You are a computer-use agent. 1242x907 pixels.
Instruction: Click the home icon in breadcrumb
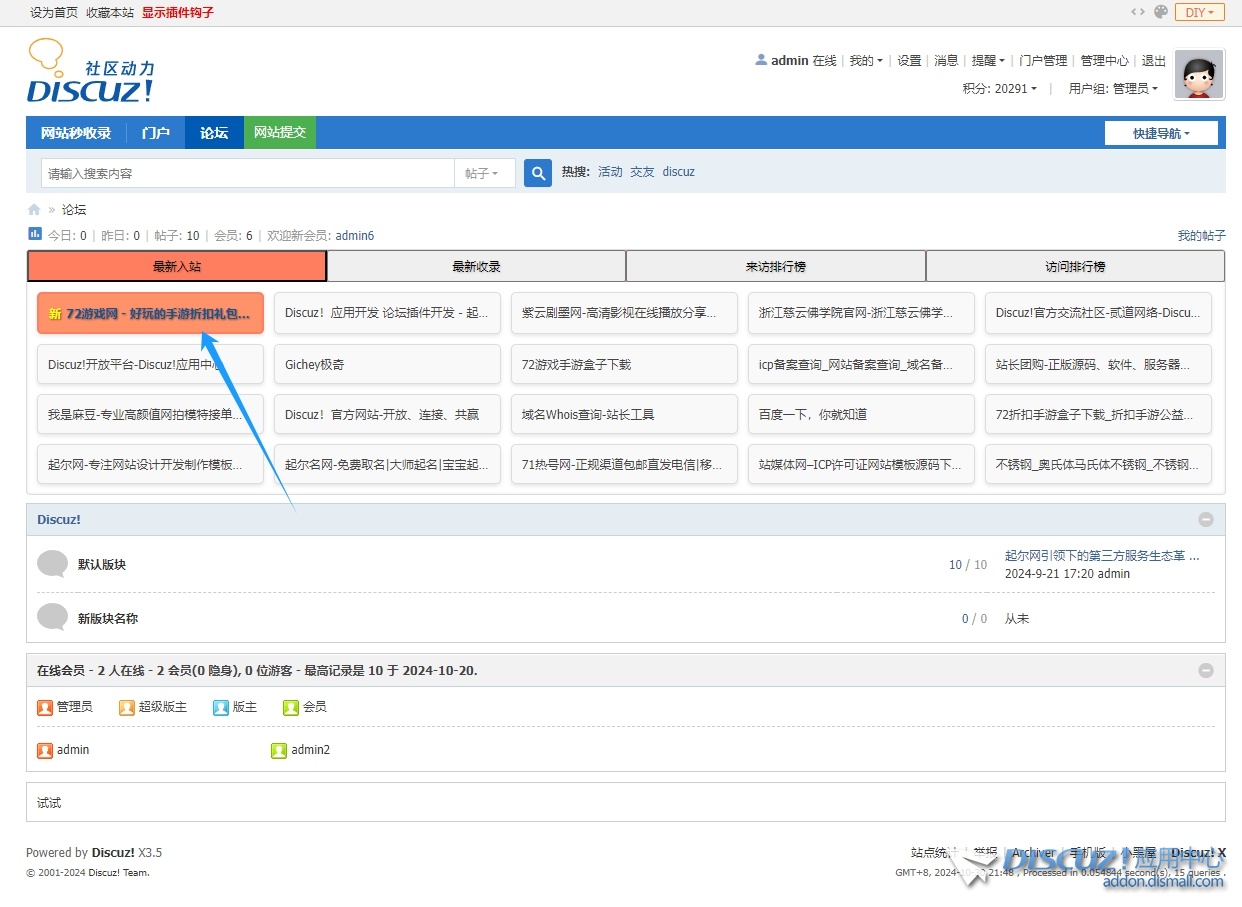click(x=34, y=210)
